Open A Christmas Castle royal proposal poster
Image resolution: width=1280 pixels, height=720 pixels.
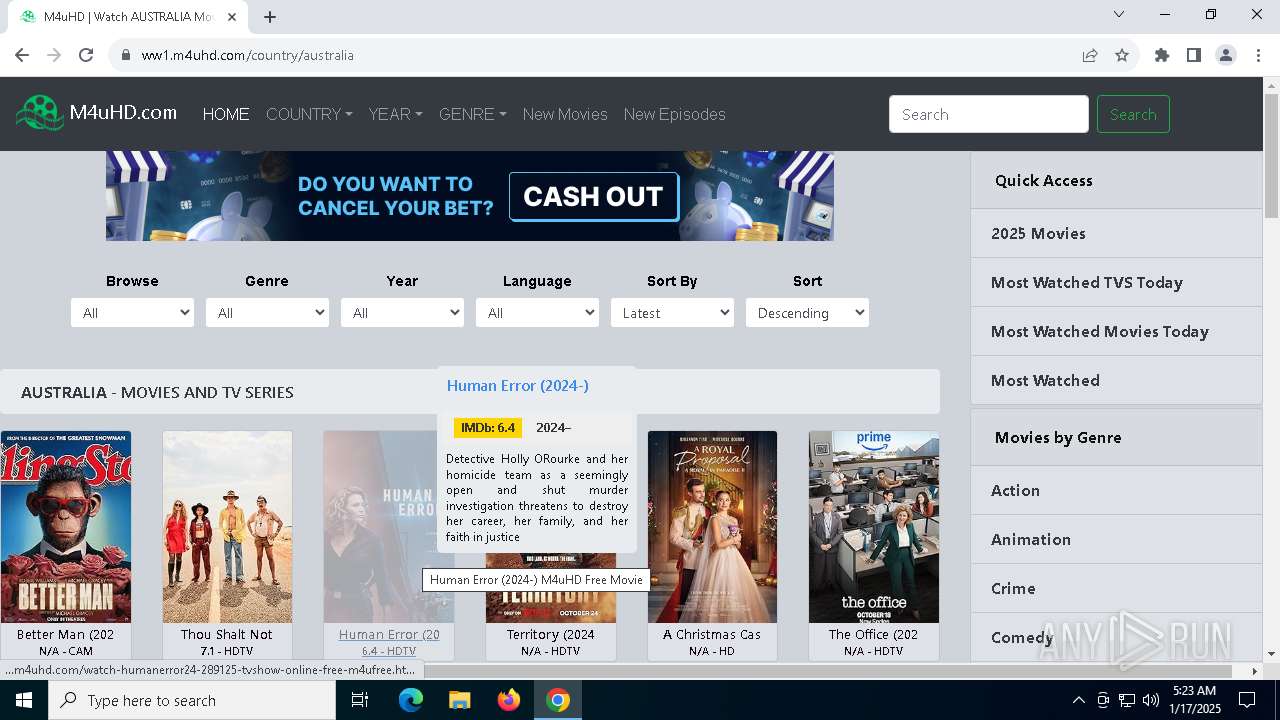(x=712, y=527)
